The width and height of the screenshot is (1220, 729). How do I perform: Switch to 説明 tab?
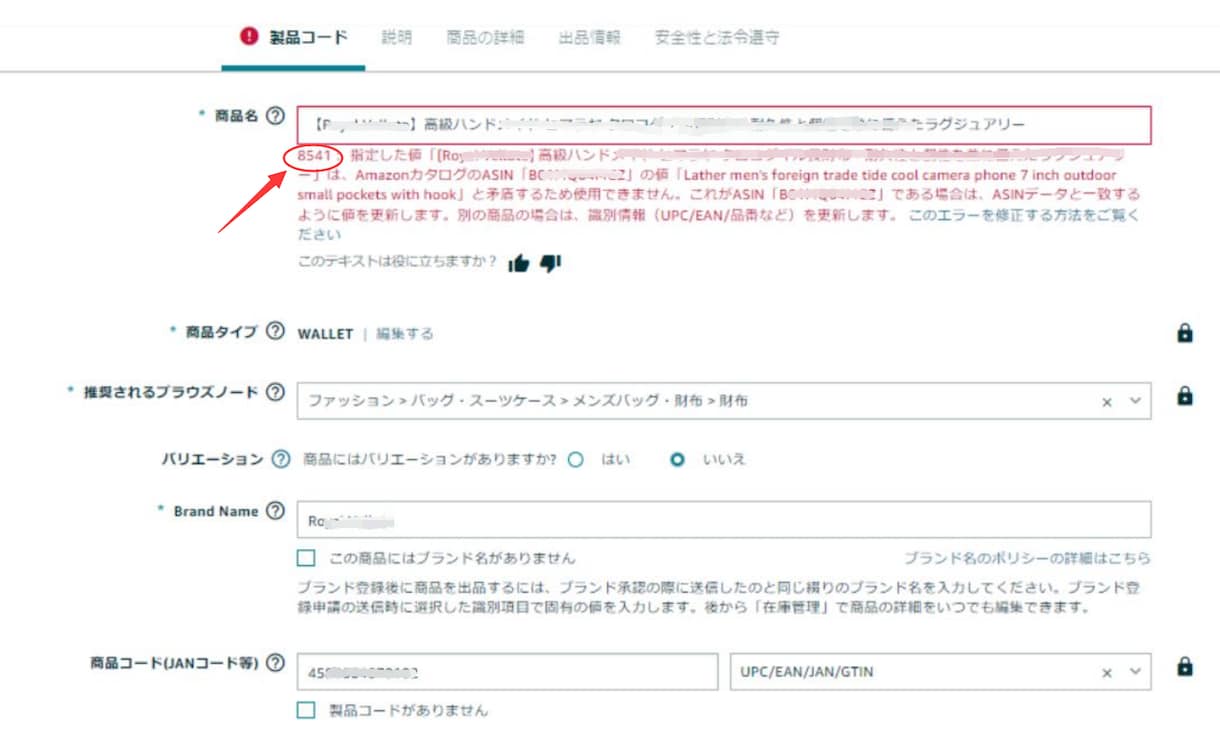(396, 38)
